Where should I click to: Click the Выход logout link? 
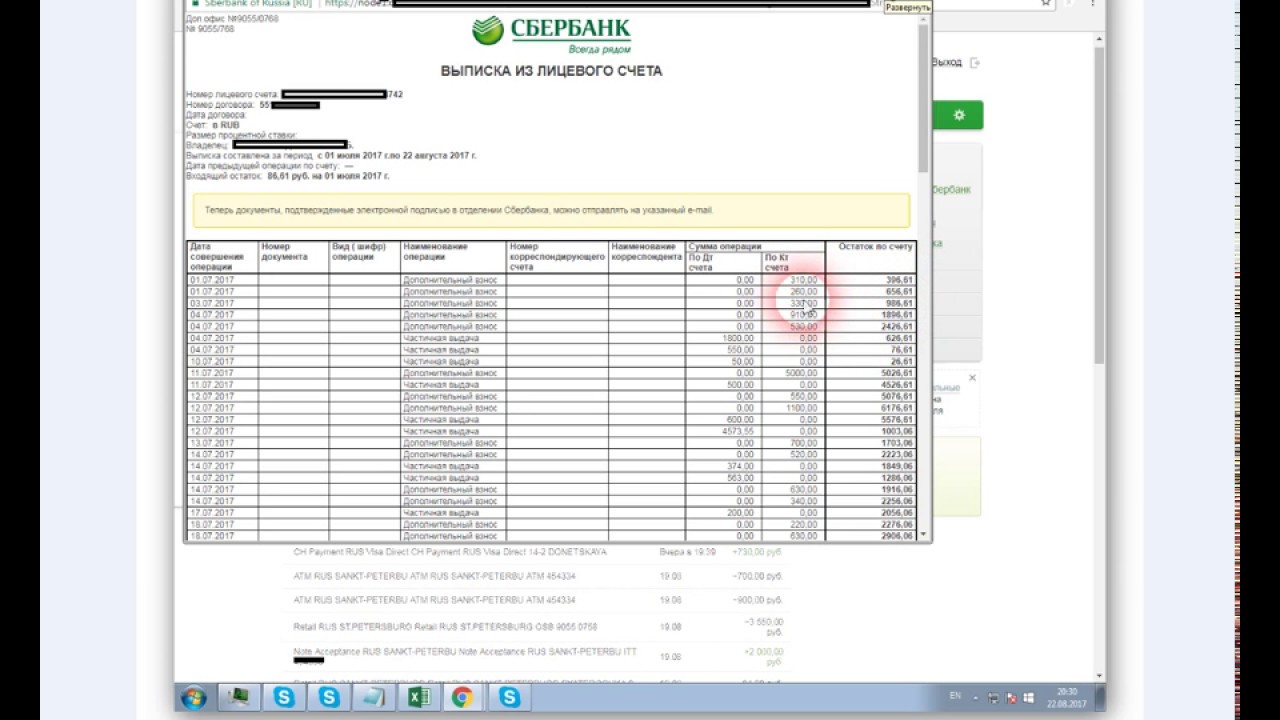946,62
